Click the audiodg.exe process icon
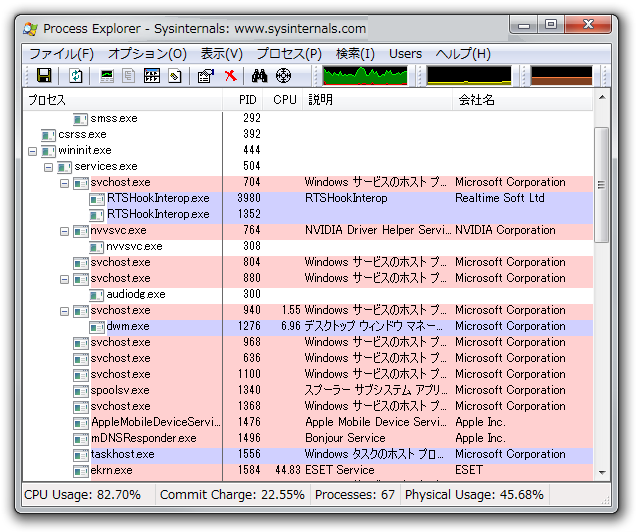Viewport: 637px width, 532px height. (x=96, y=295)
